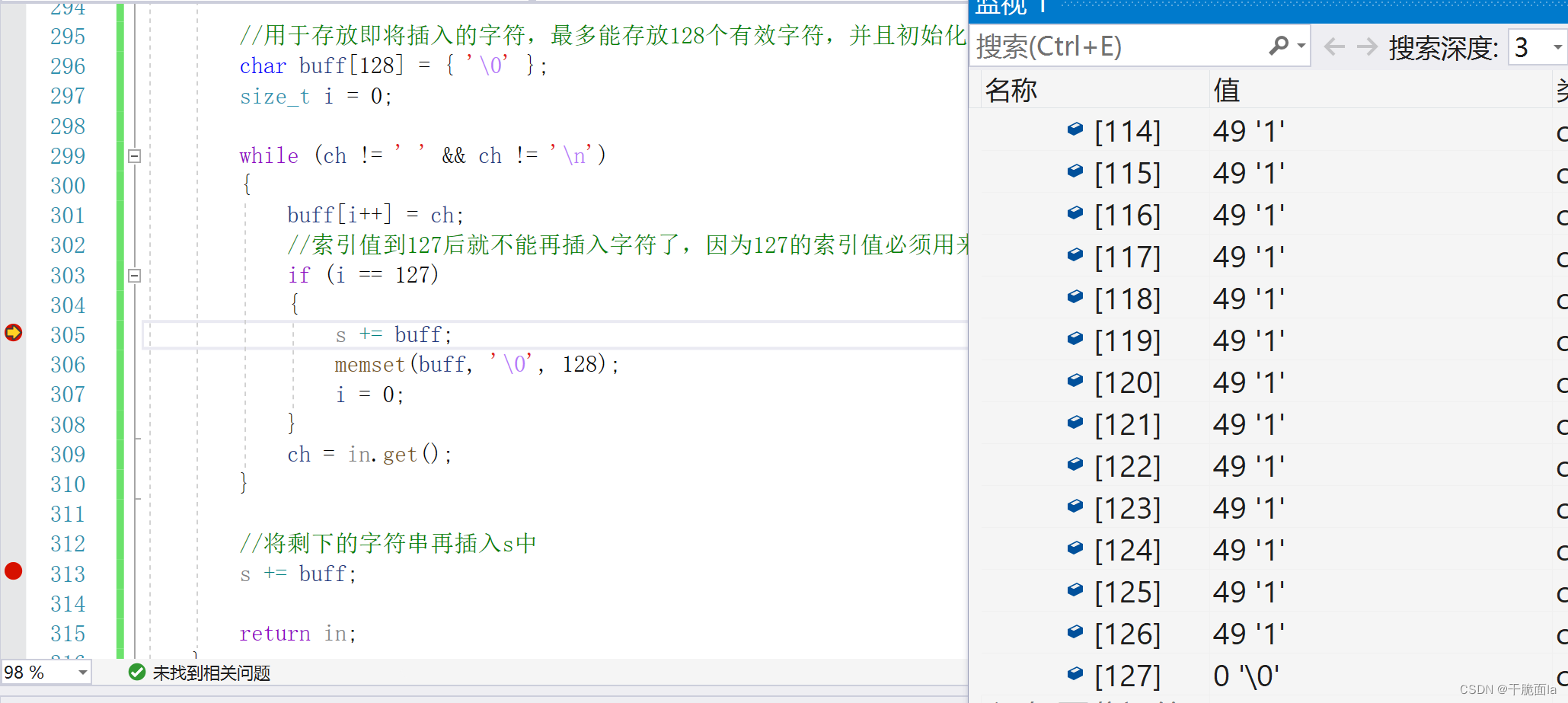Click the value 0 '\0' of element [127]
Screen dimensions: 1568x703
point(1246,676)
